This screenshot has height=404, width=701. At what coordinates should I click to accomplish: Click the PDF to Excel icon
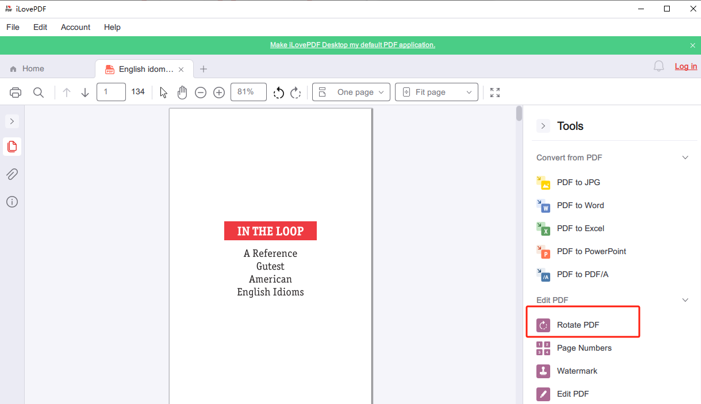[x=543, y=228]
